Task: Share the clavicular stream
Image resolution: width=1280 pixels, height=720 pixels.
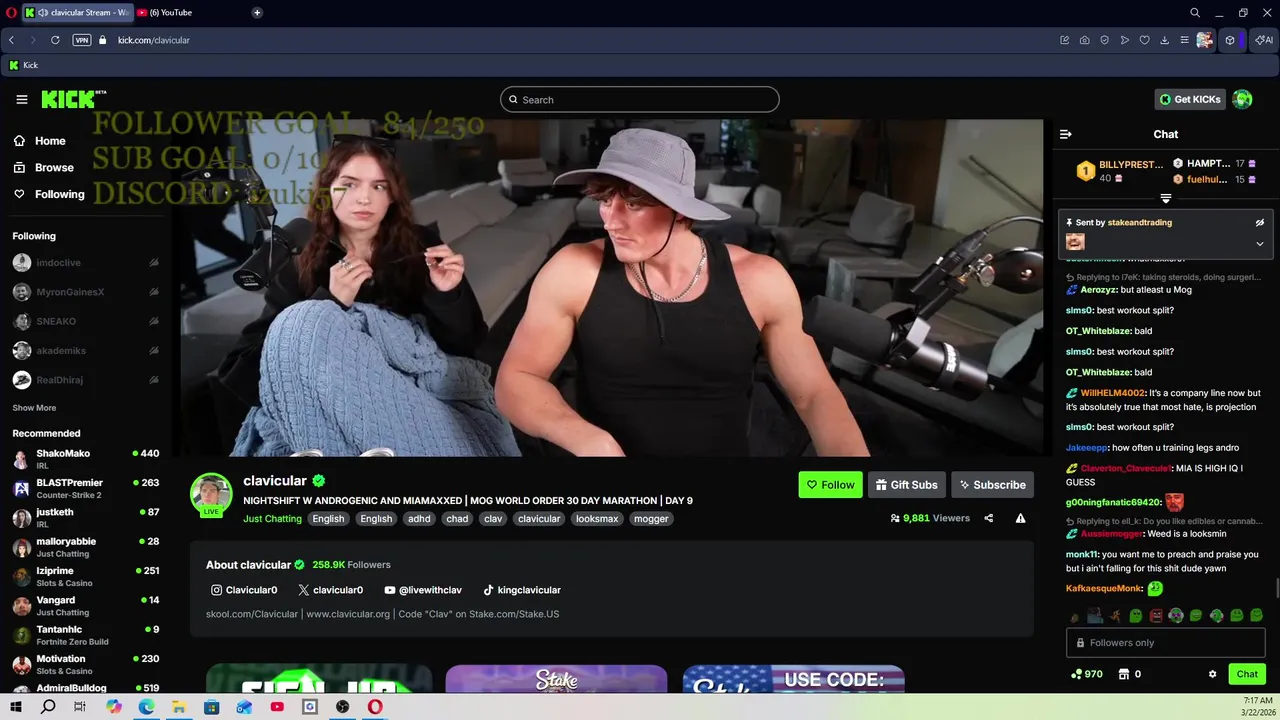Action: (x=989, y=518)
